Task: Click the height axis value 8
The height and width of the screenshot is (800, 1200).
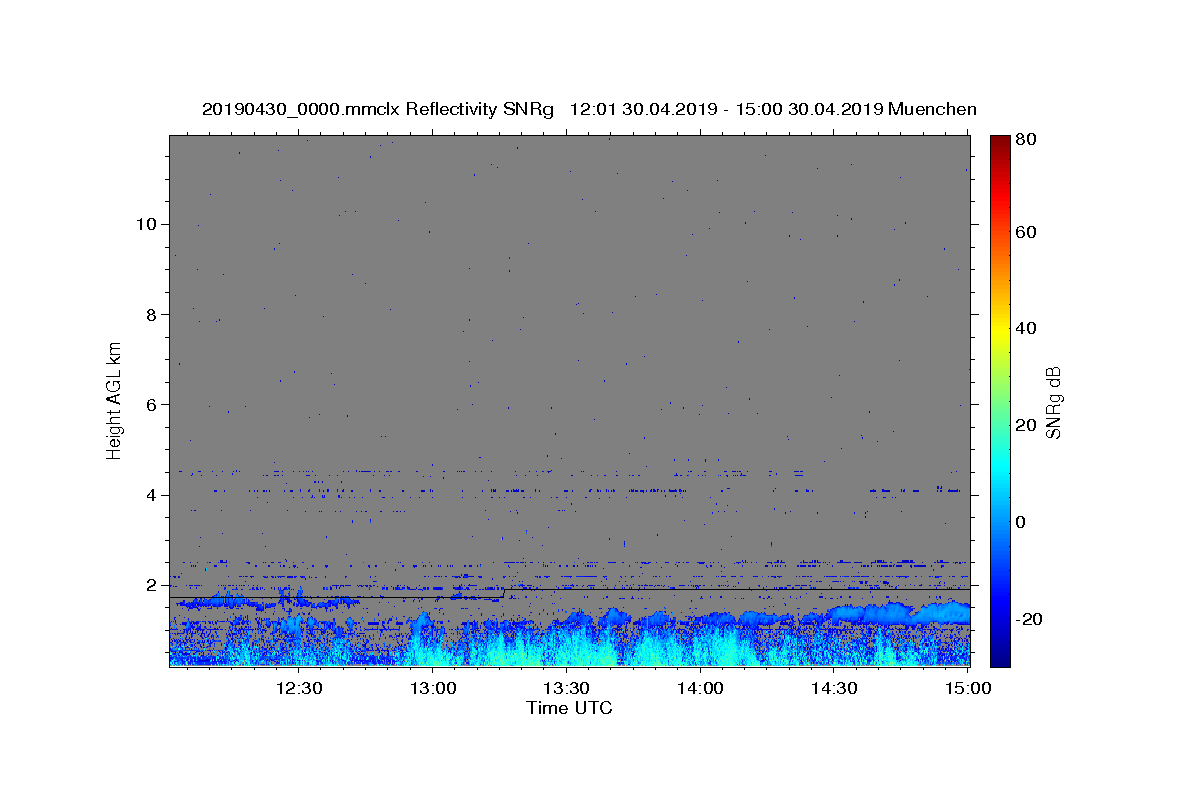Action: point(153,314)
